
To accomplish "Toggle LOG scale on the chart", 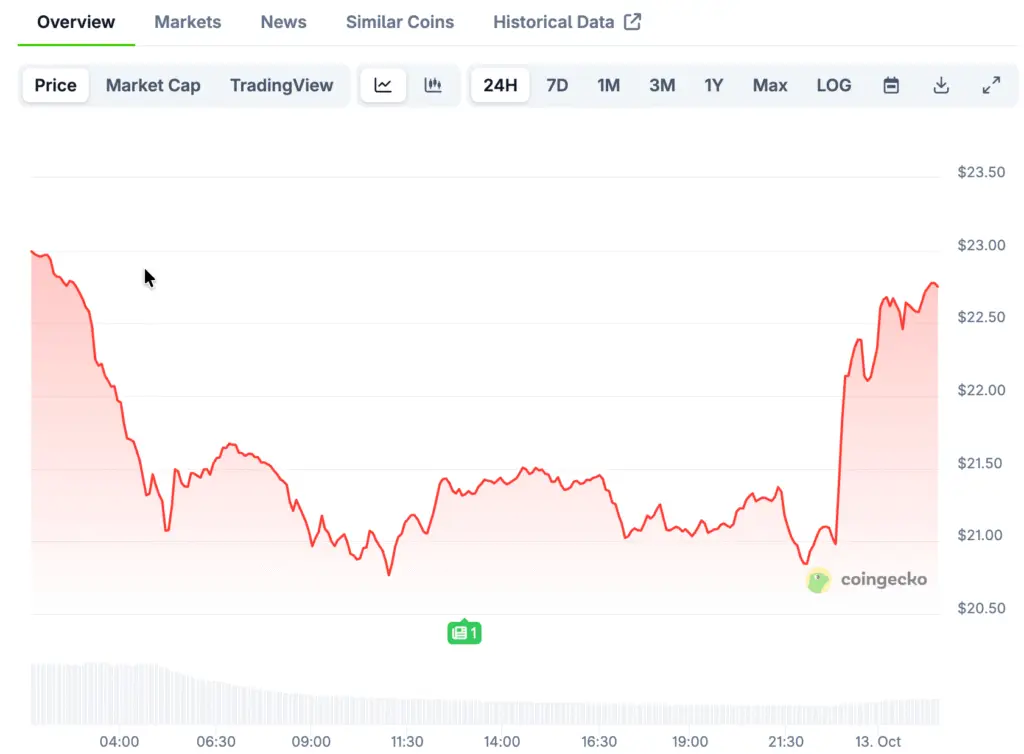I will 834,85.
